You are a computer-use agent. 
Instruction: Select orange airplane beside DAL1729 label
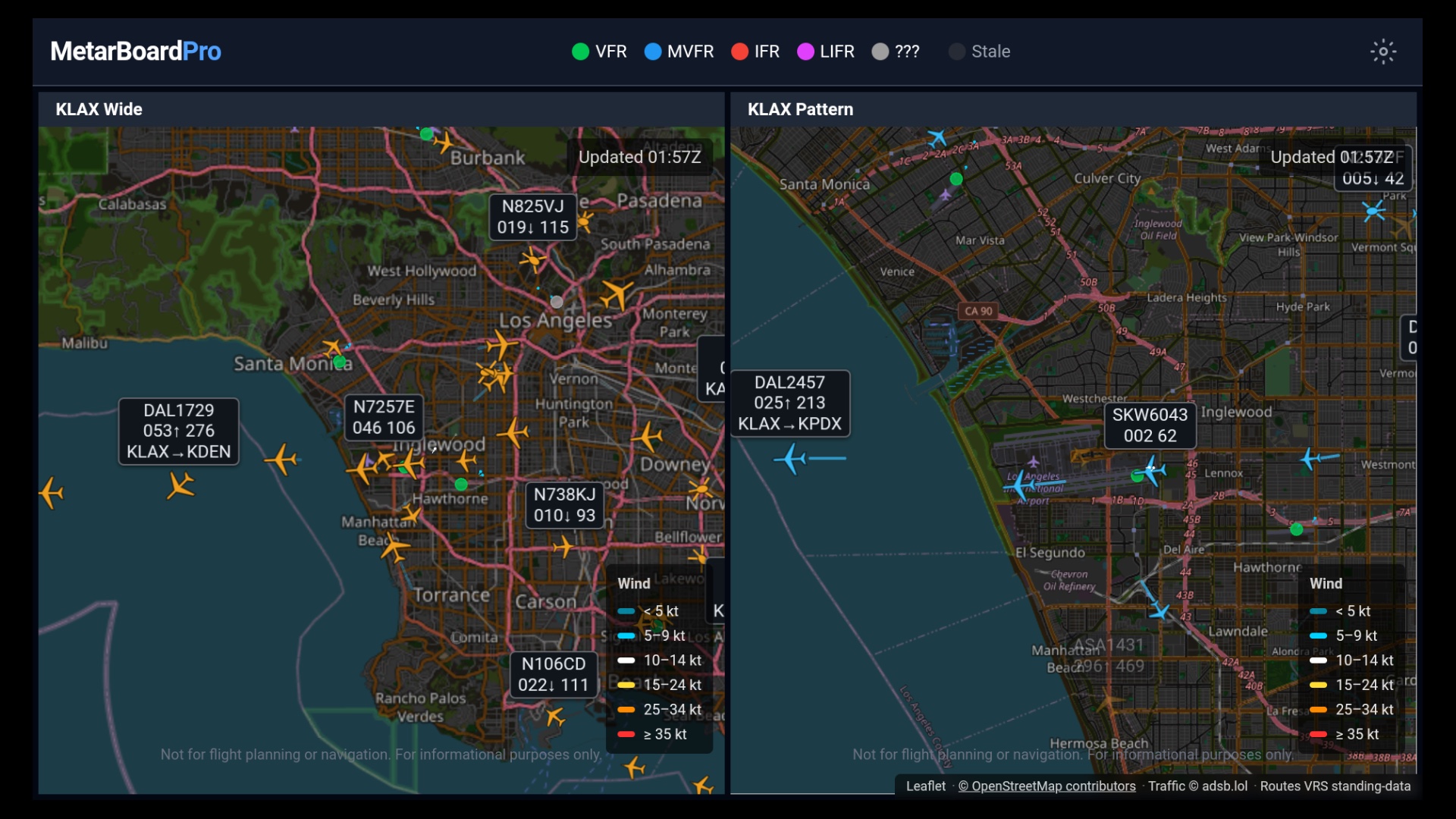pyautogui.click(x=282, y=459)
